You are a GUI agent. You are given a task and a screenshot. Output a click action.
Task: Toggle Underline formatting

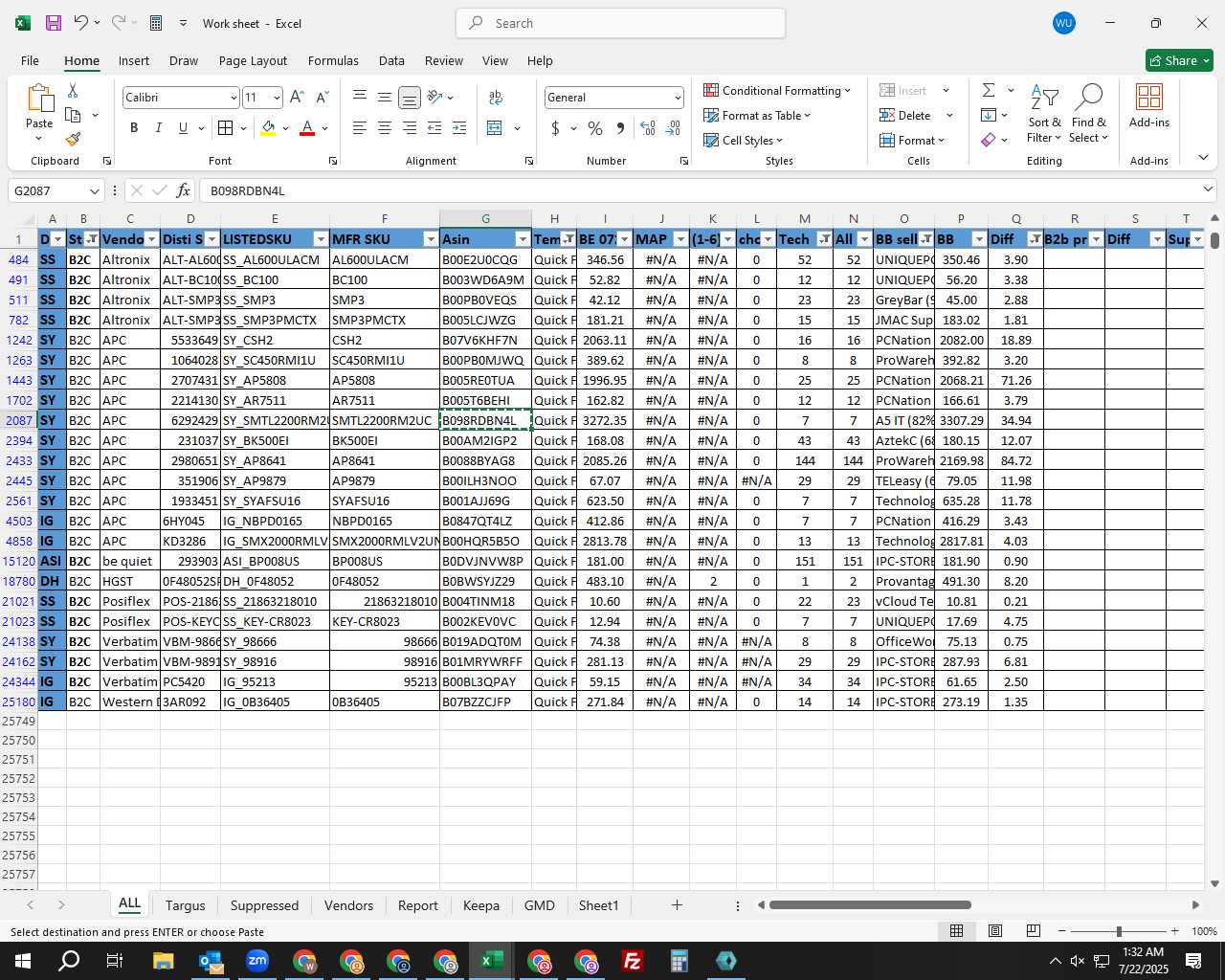point(183,128)
